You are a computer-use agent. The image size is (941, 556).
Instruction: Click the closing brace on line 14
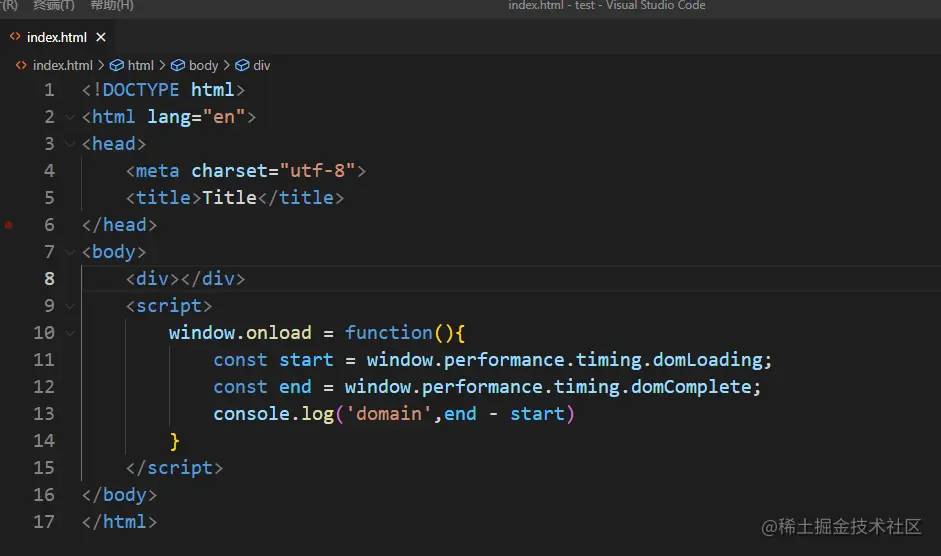coord(175,441)
